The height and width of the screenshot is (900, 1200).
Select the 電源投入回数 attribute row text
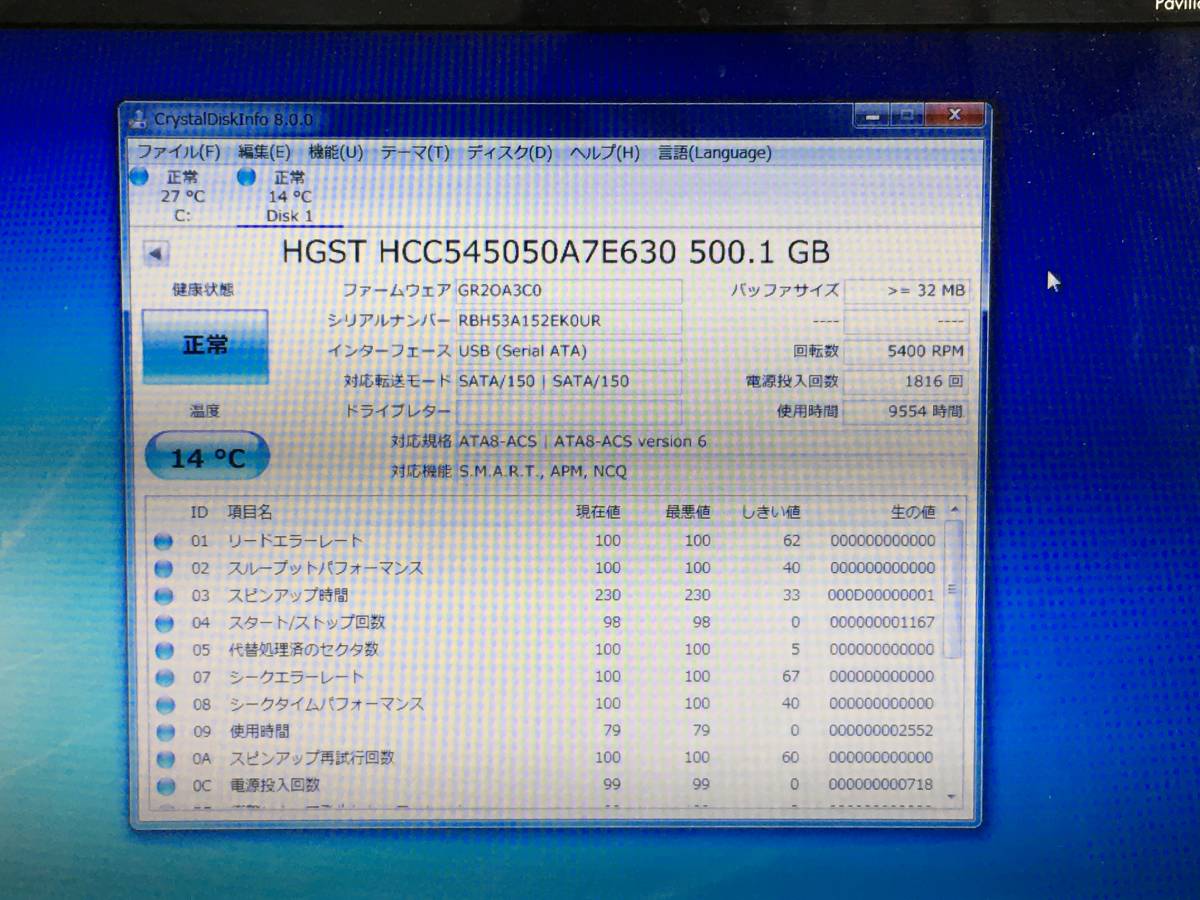click(x=274, y=785)
